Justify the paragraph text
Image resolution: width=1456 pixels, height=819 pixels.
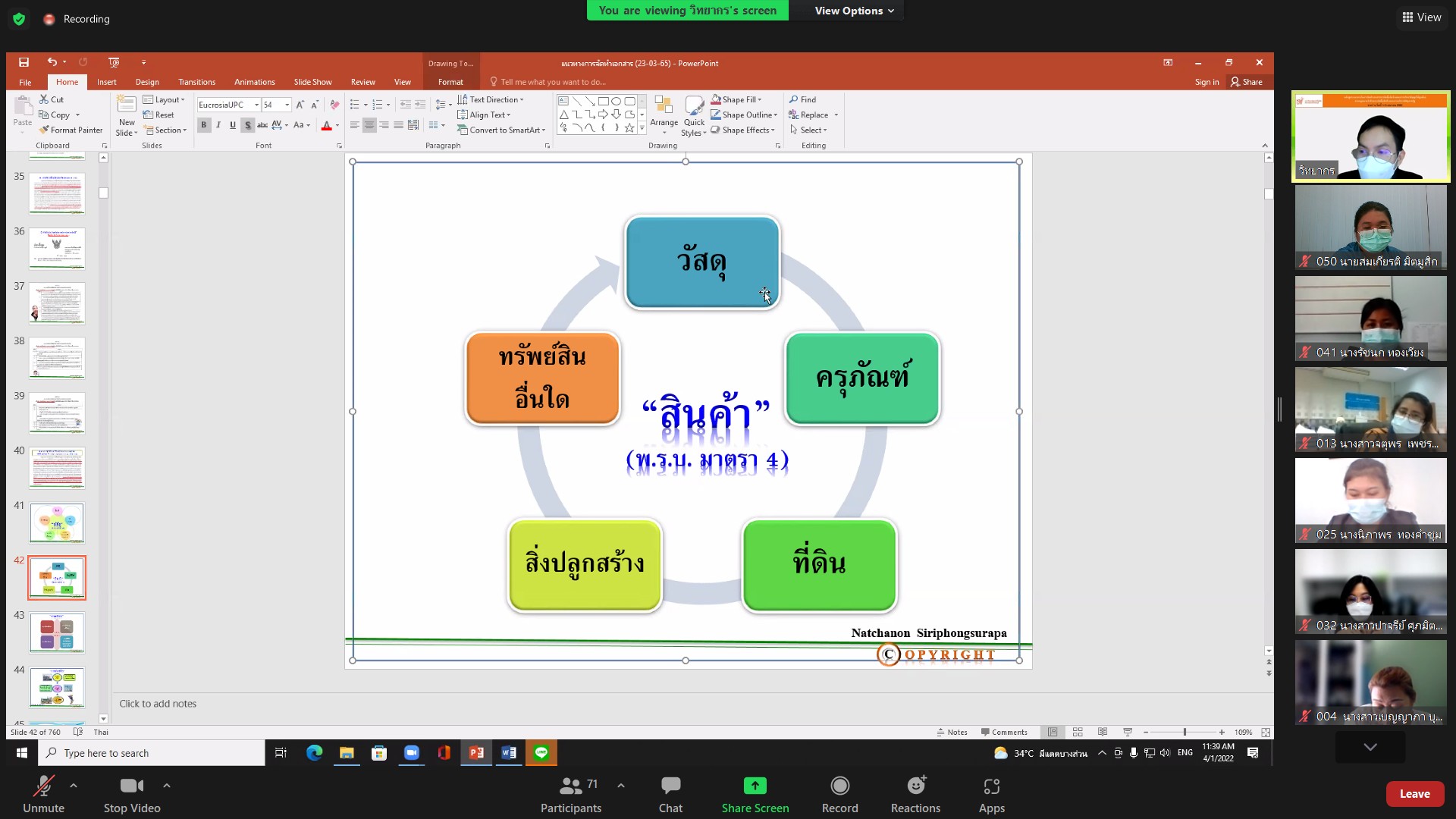point(398,125)
